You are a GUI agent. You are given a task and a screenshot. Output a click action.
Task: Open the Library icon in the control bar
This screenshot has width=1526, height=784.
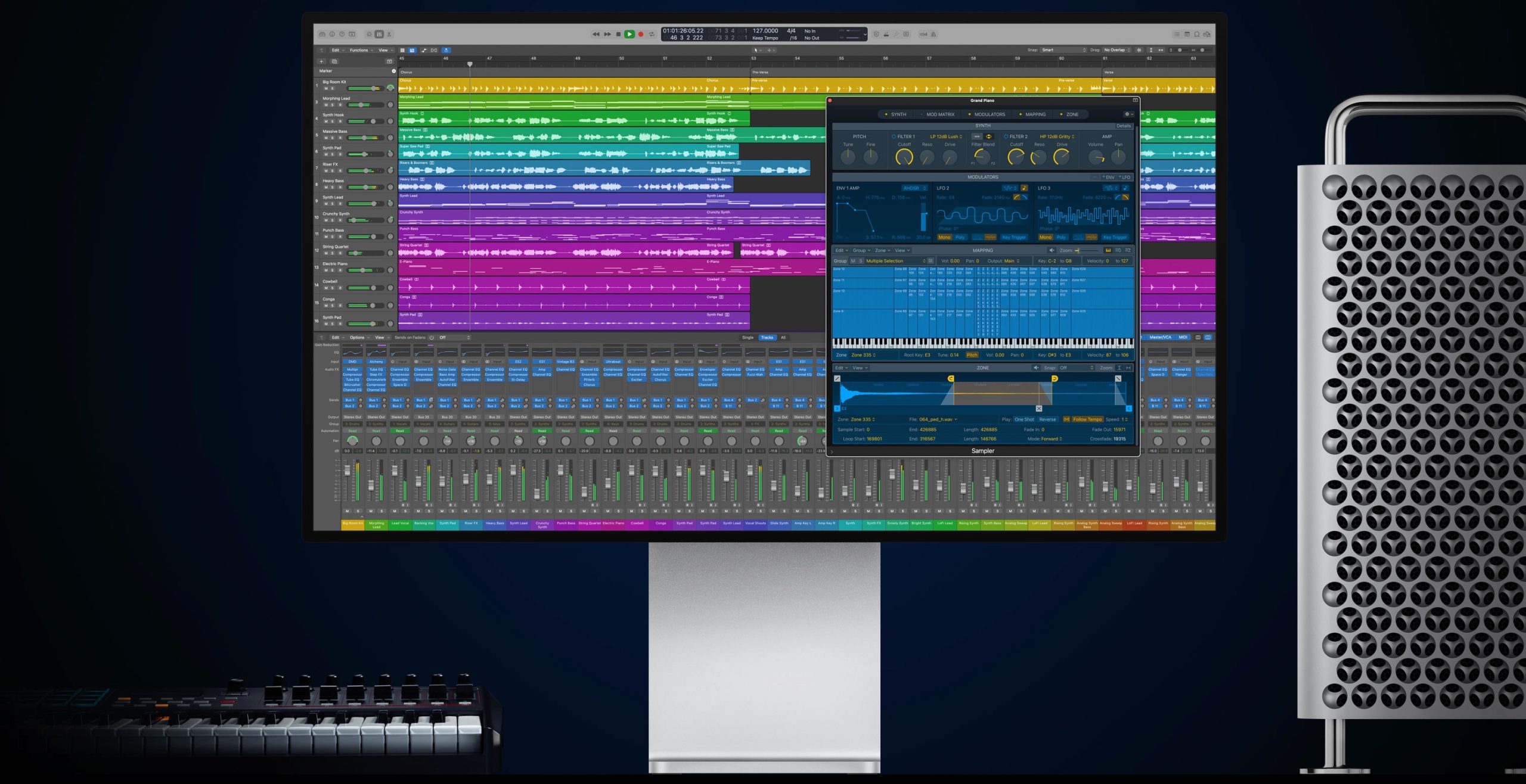pyautogui.click(x=322, y=34)
